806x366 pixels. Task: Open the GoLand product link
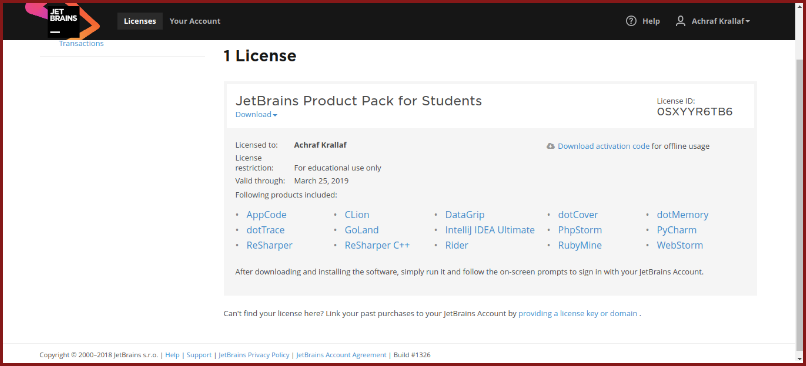coord(362,230)
